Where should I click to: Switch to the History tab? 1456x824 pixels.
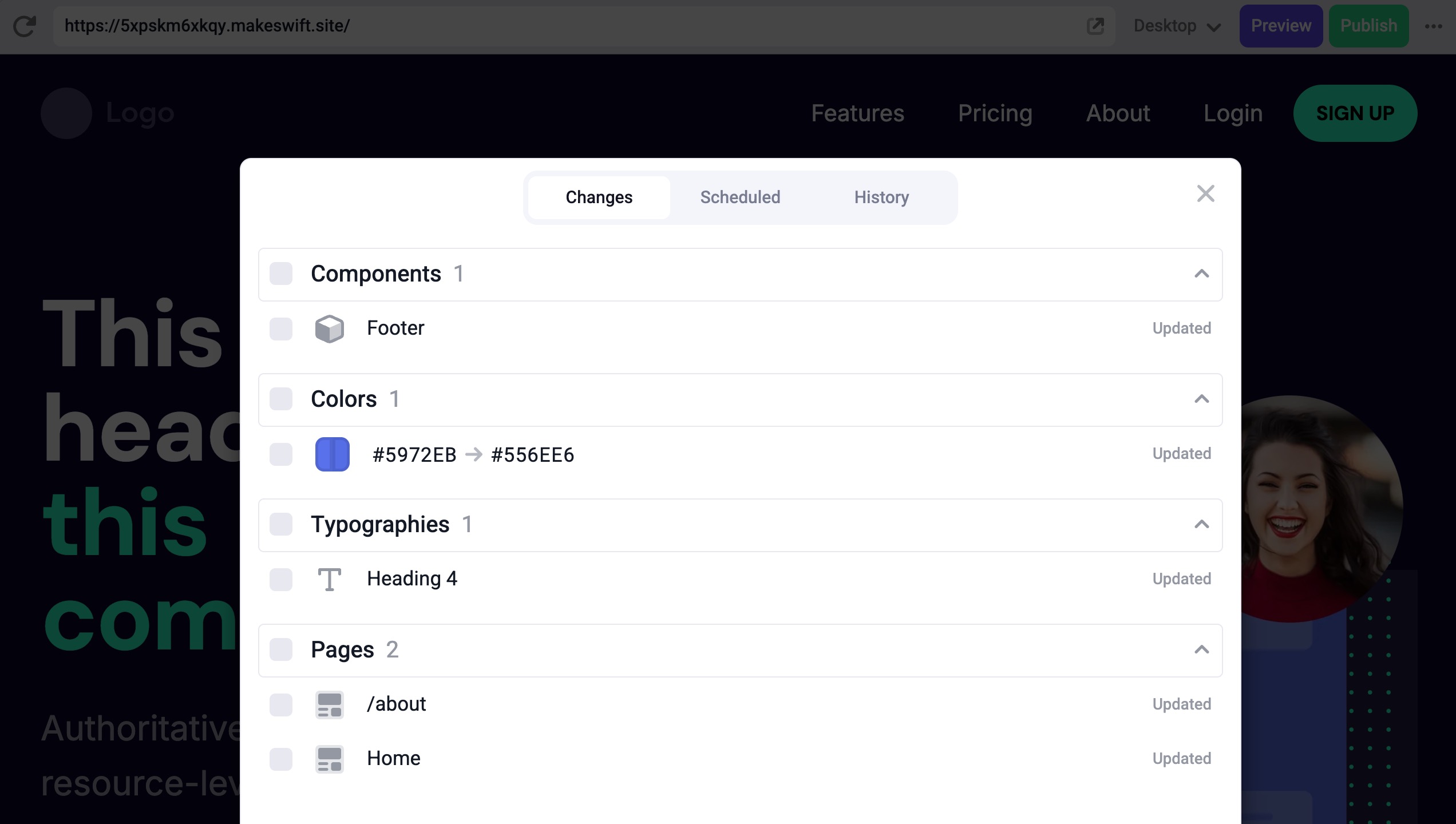click(881, 197)
